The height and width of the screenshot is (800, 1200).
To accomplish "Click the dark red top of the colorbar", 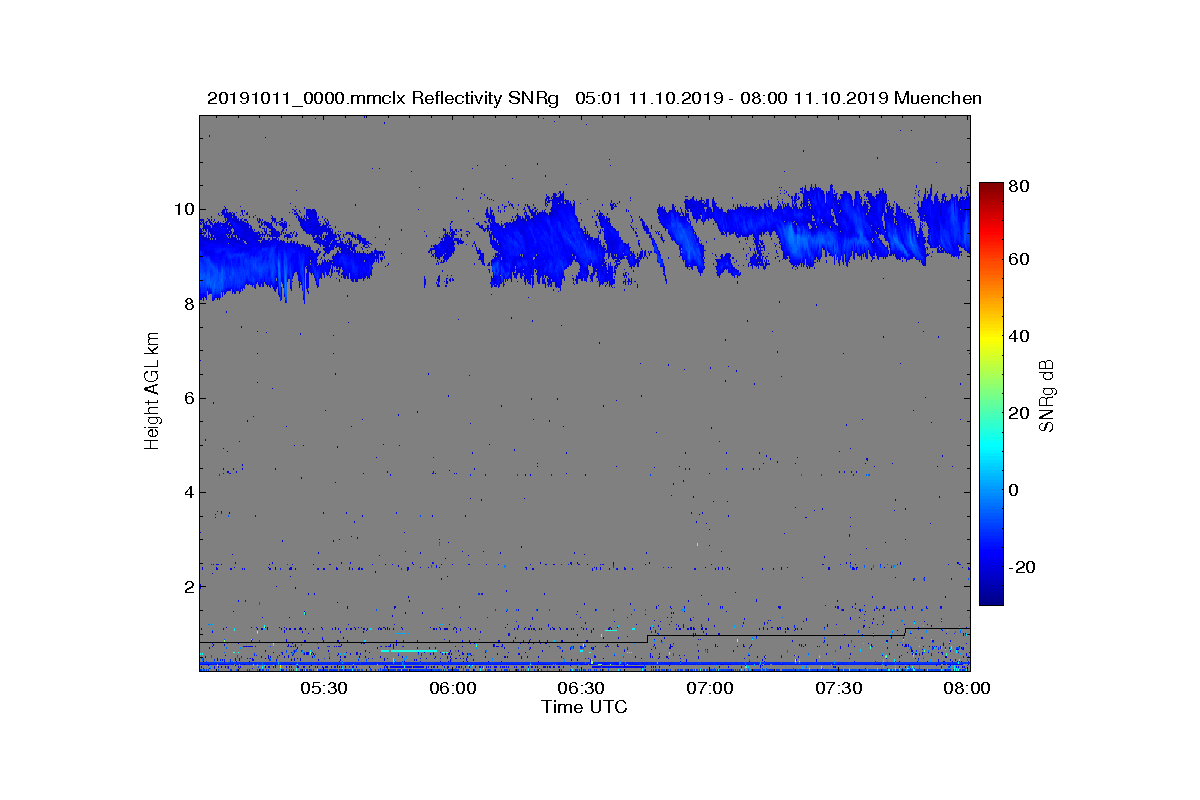I will (x=991, y=188).
